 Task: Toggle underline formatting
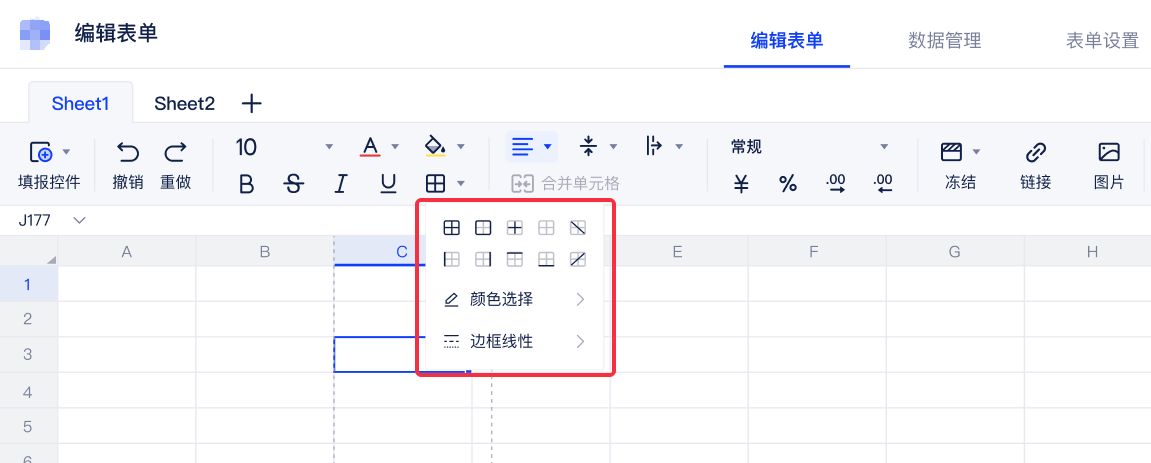coord(388,183)
